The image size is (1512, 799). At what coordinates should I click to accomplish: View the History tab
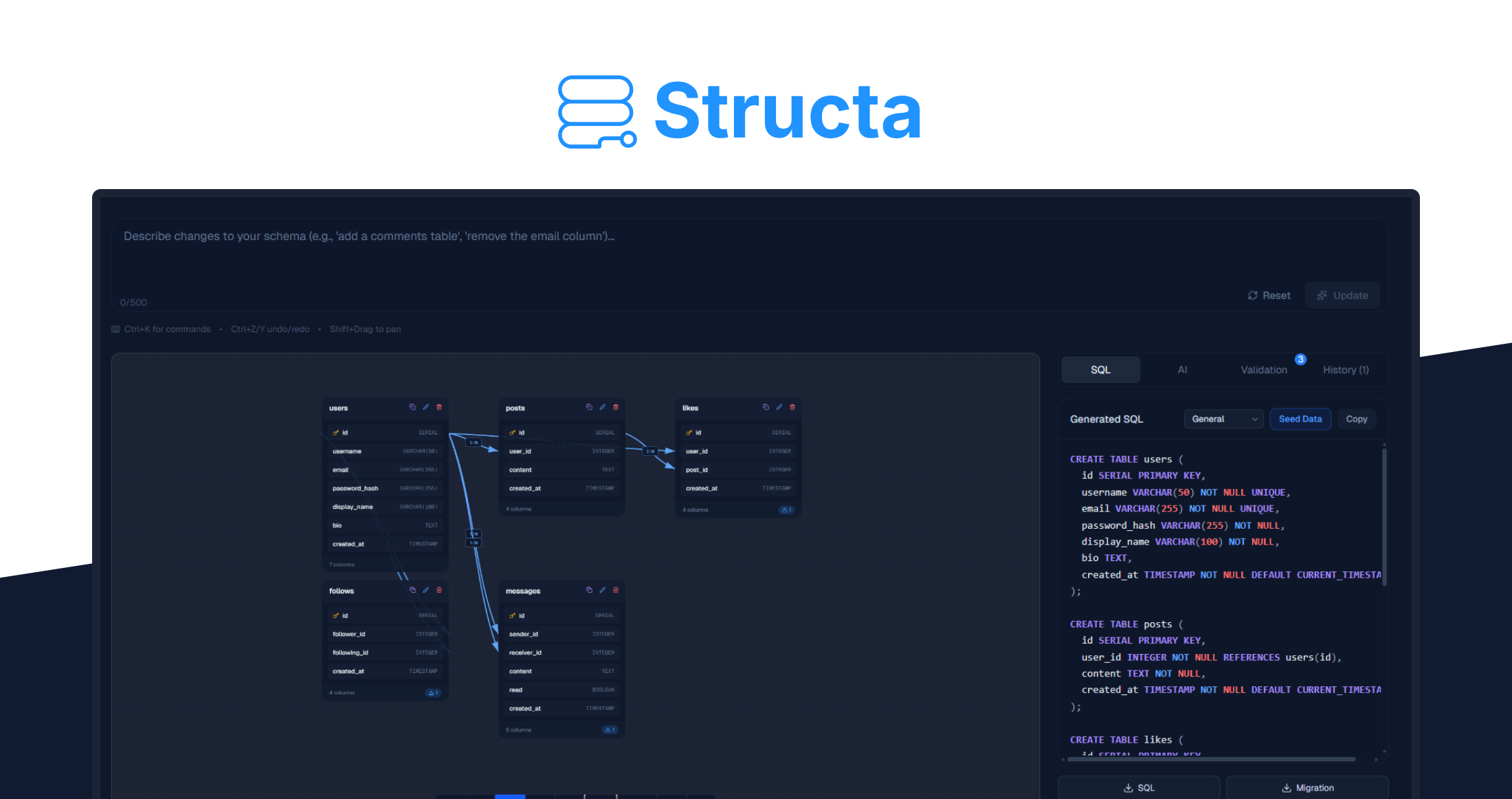[1345, 369]
